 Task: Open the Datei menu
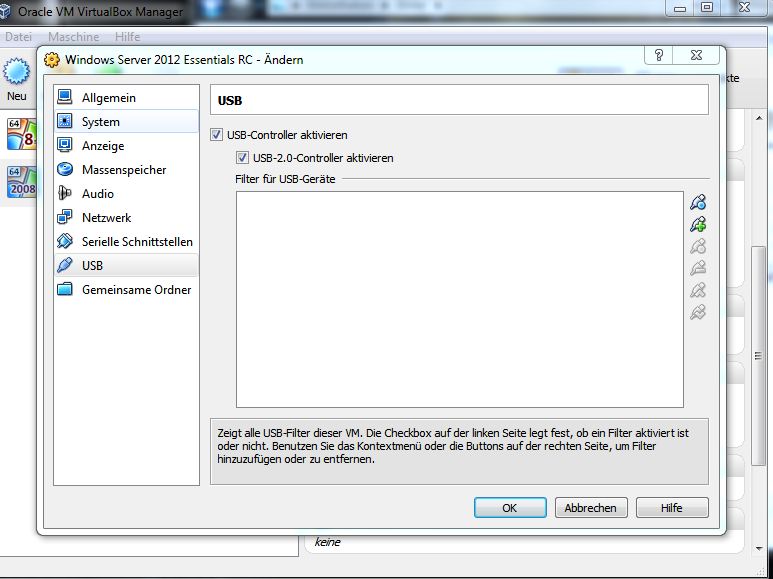pyautogui.click(x=19, y=37)
